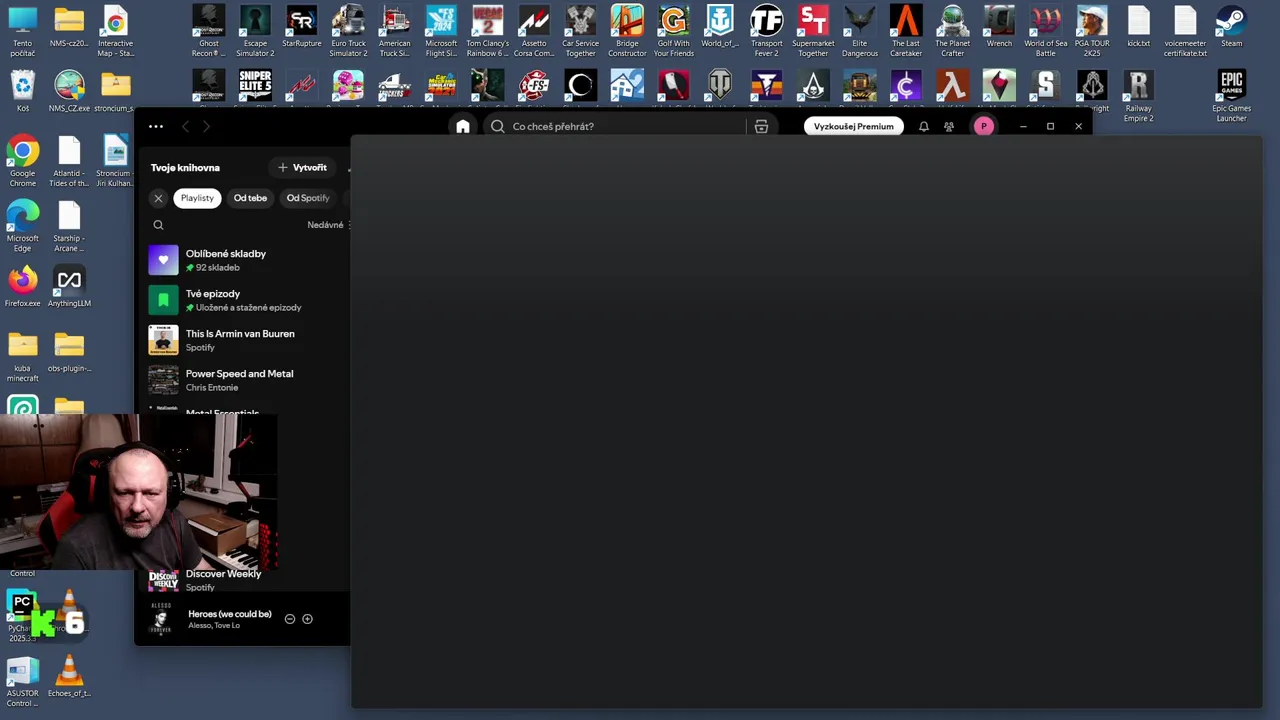
Task: Select Microsoft Edge desktop icon
Action: click(x=23, y=226)
